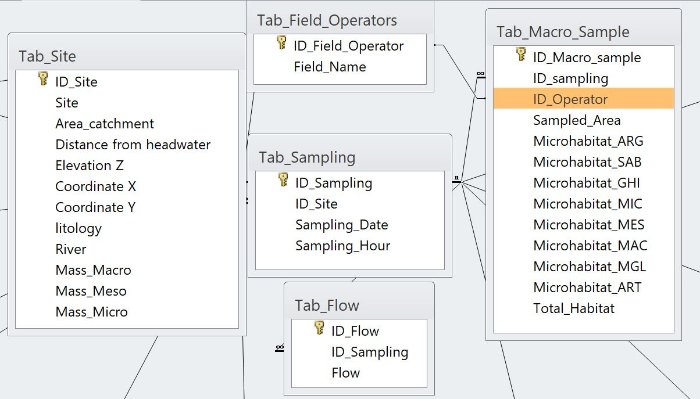Click the key icon beside ID_Macro_sample
Screen dimensions: 700x399
pos(521,54)
